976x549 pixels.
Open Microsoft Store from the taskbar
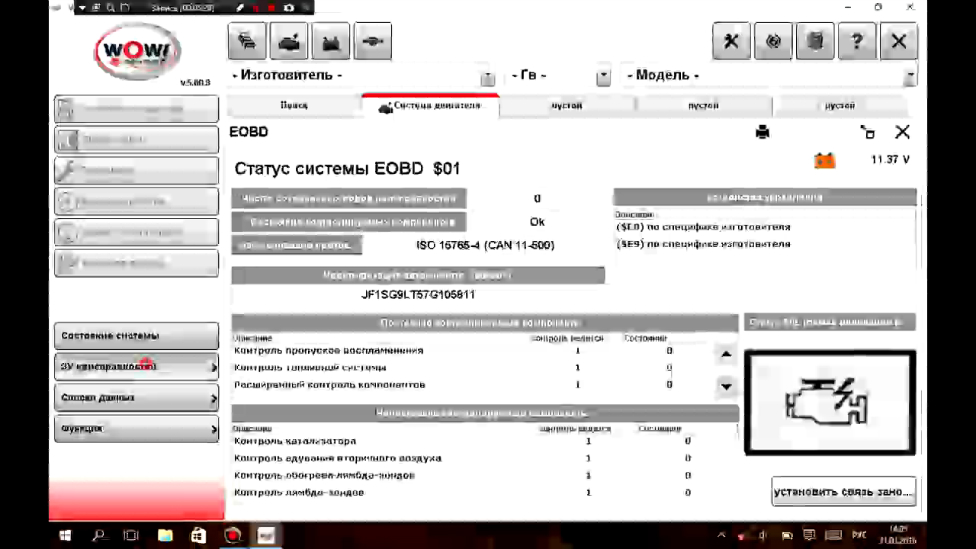(x=198, y=535)
